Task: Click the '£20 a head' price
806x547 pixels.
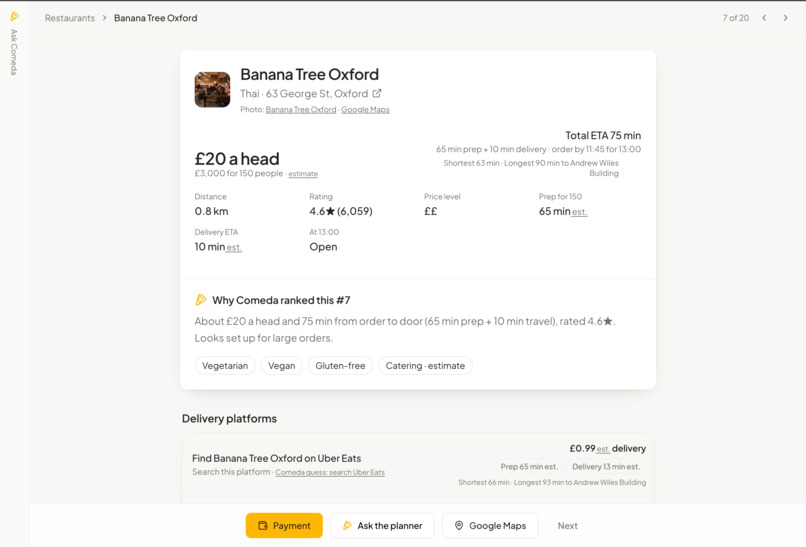Action: click(237, 158)
